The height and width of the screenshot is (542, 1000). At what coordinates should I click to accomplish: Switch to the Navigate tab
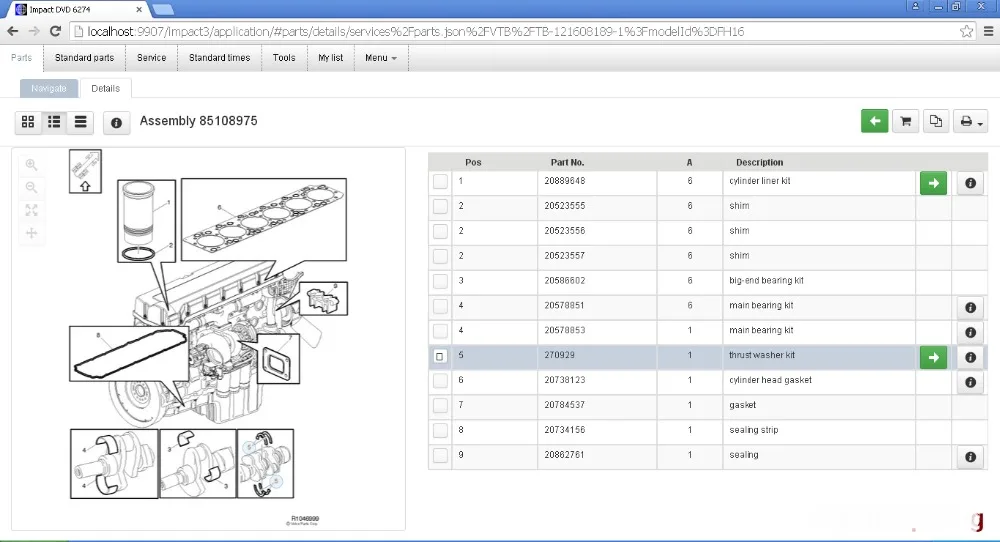[x=48, y=89]
